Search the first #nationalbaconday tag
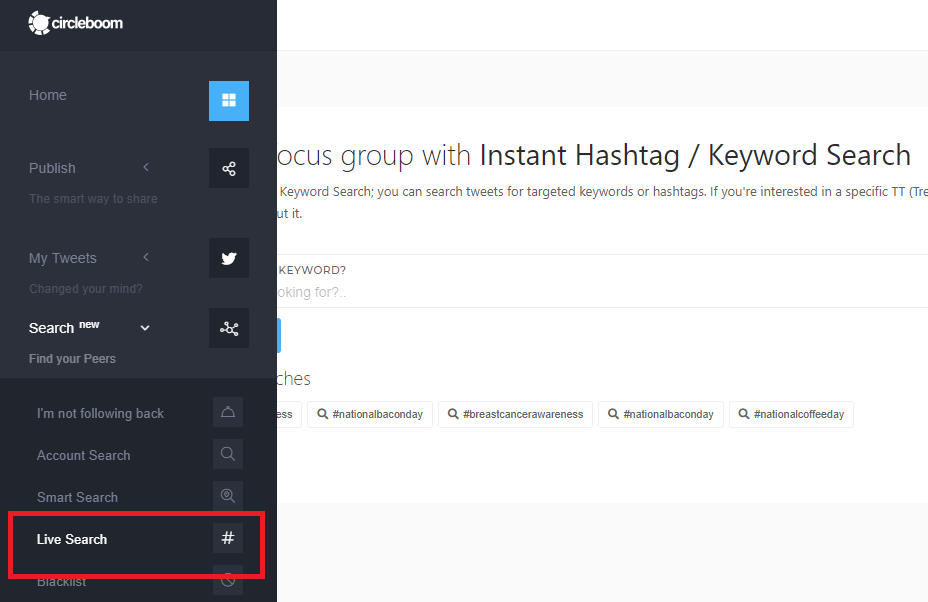The width and height of the screenshot is (928, 602). tap(370, 414)
